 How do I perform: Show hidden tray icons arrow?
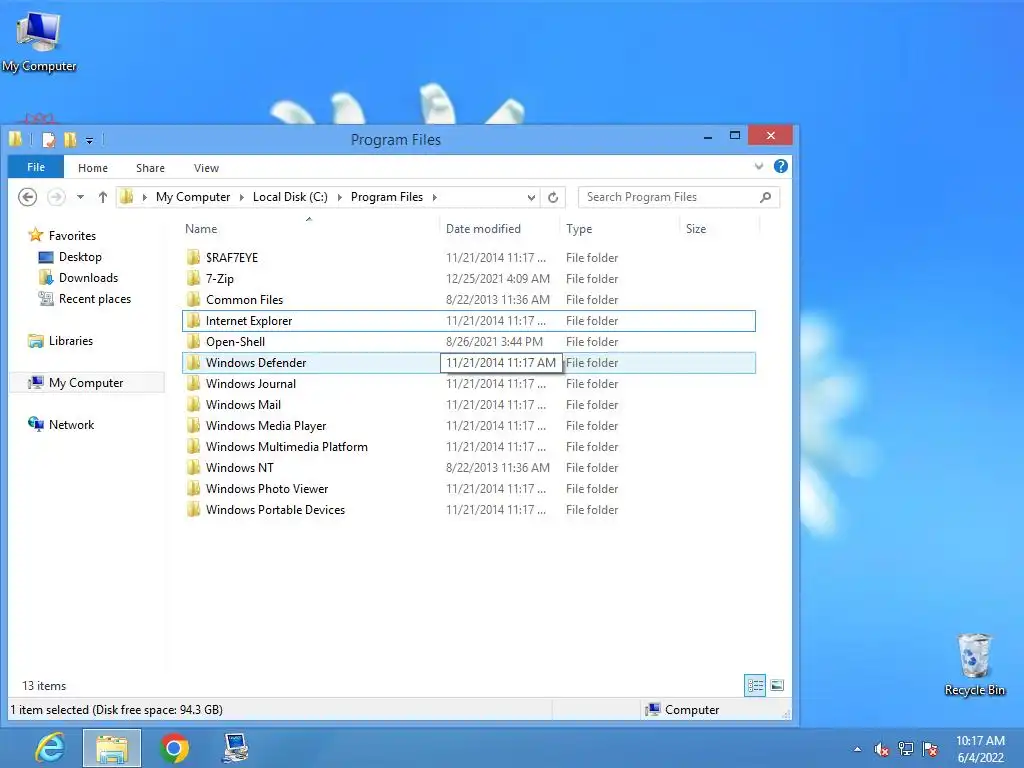857,749
